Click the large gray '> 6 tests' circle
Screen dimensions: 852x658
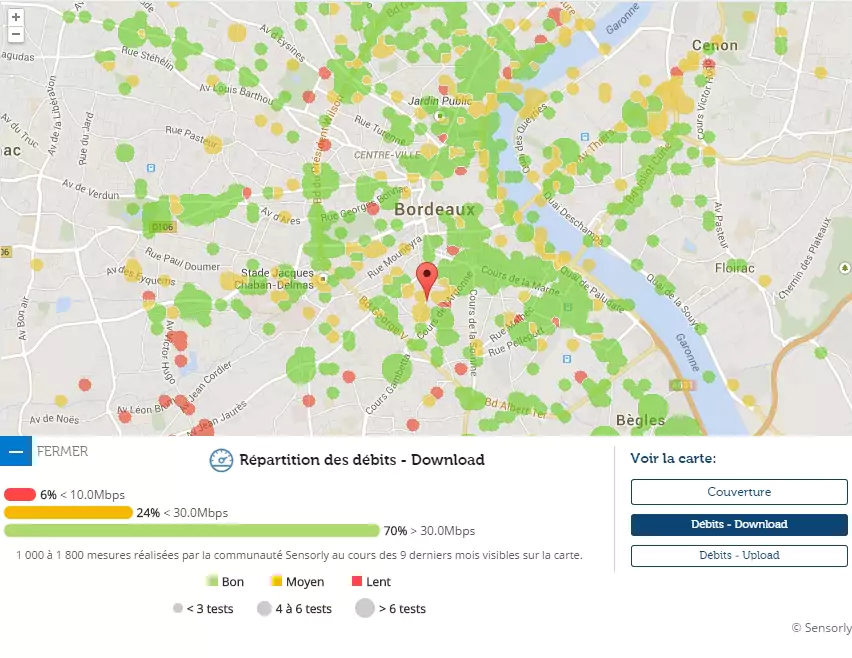(364, 608)
